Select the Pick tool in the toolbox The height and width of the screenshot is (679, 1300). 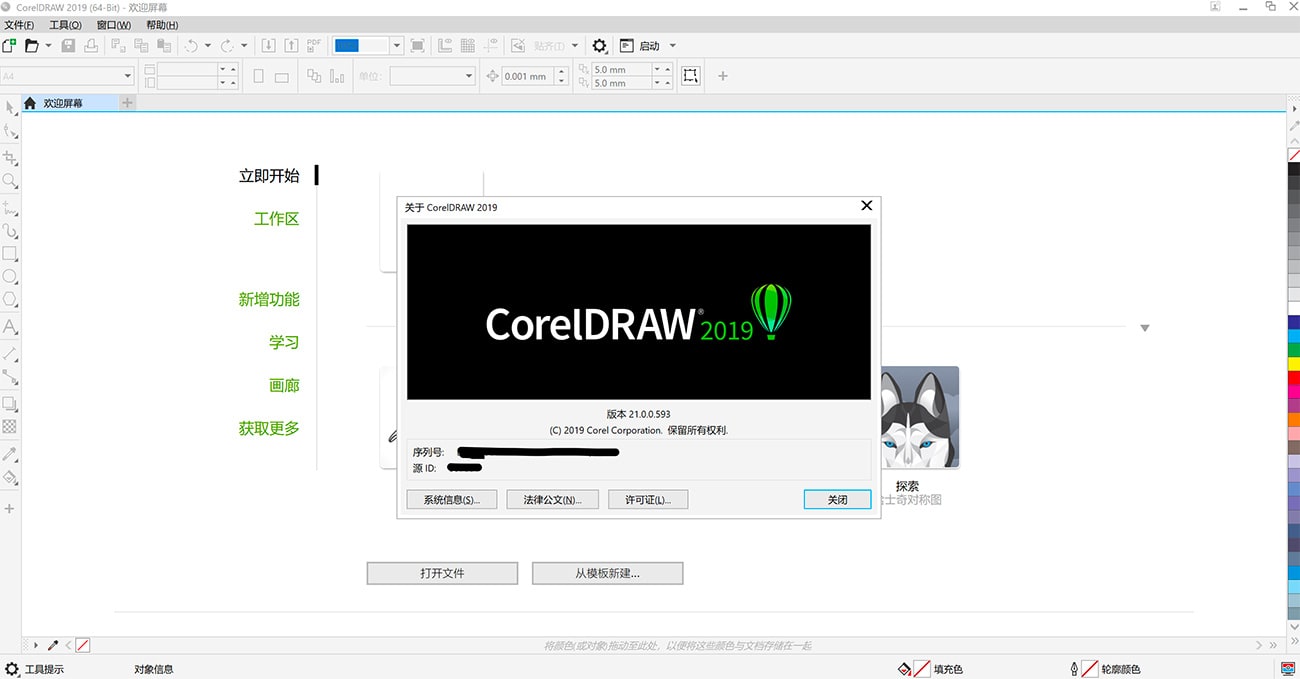click(10, 108)
